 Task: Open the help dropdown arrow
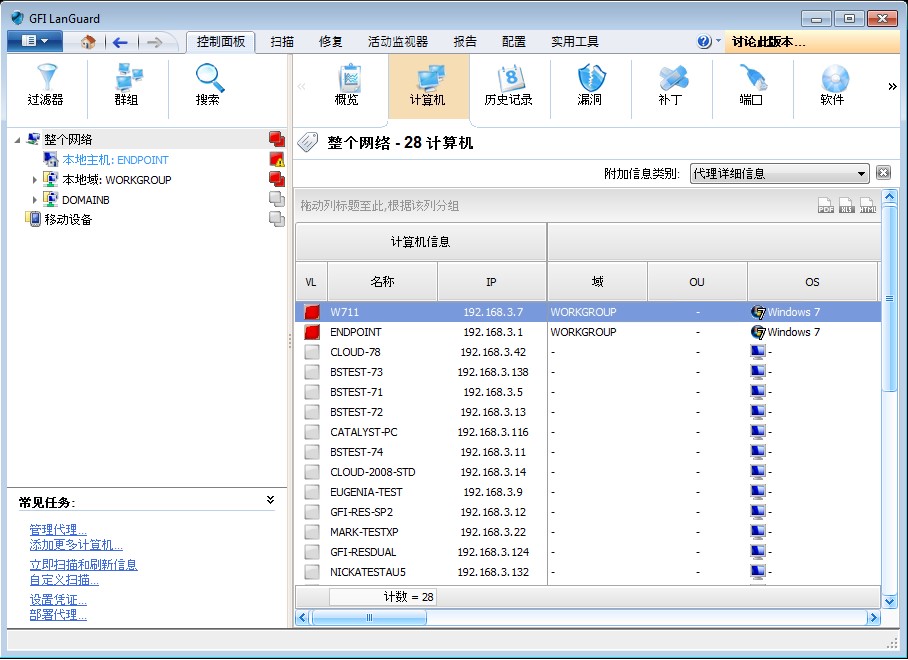pyautogui.click(x=718, y=41)
